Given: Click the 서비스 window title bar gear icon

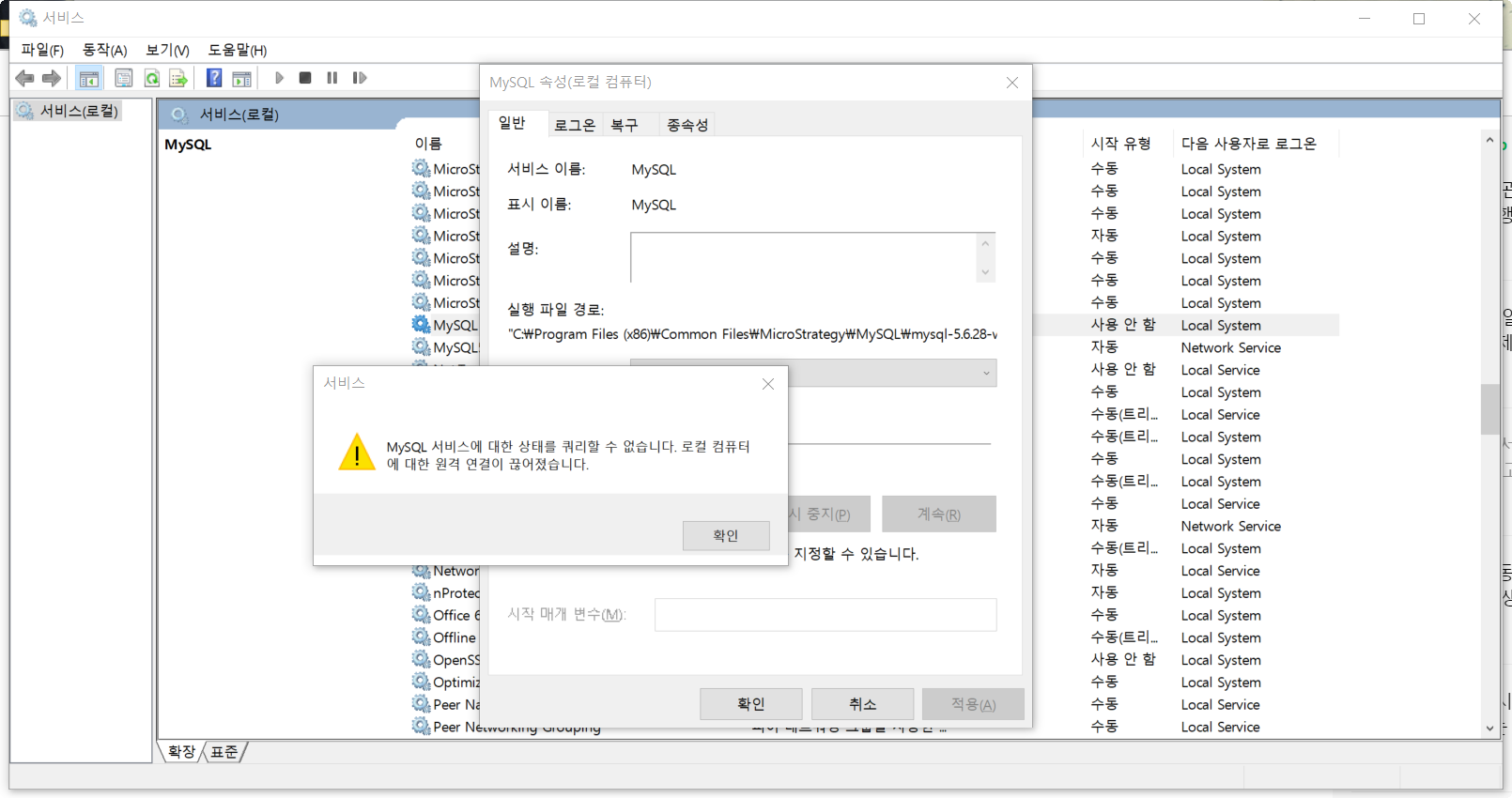Looking at the screenshot, I should point(28,18).
